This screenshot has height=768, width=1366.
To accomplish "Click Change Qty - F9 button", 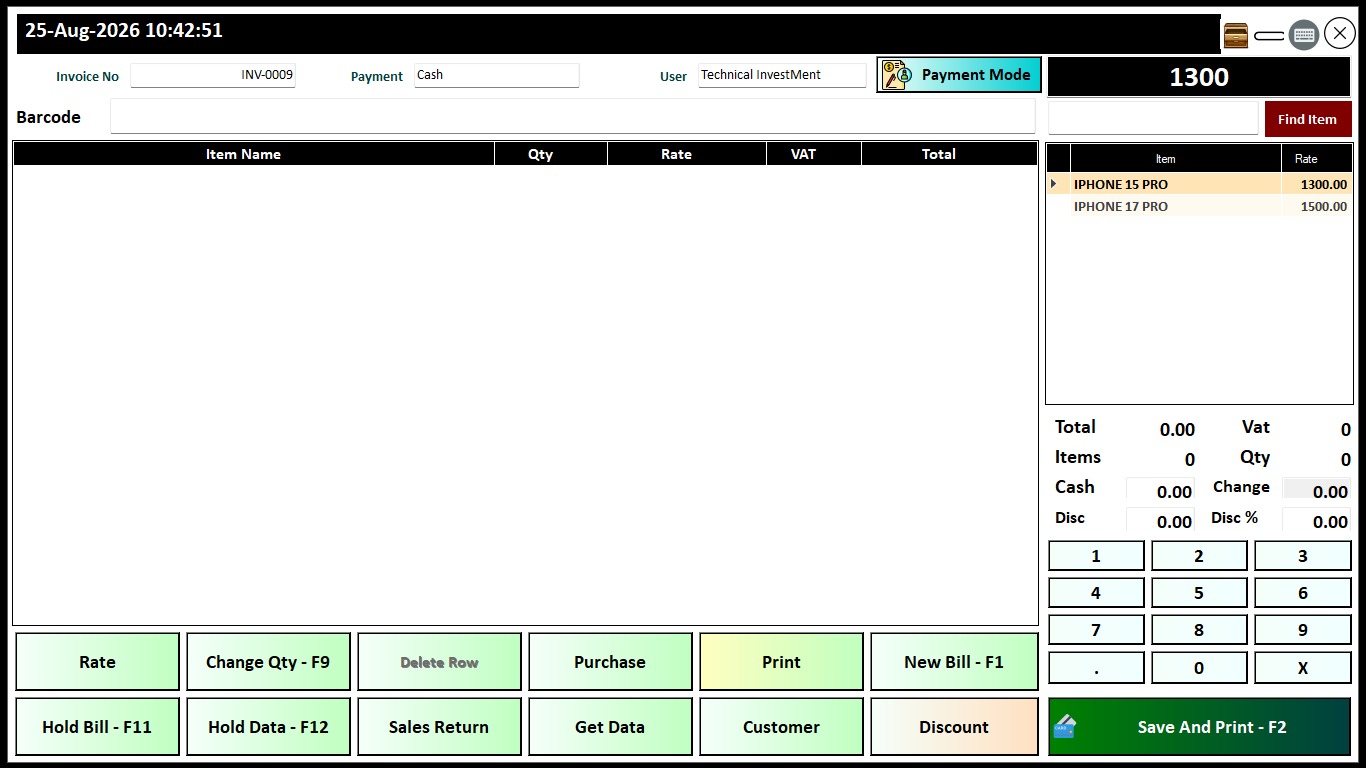I will (x=269, y=662).
